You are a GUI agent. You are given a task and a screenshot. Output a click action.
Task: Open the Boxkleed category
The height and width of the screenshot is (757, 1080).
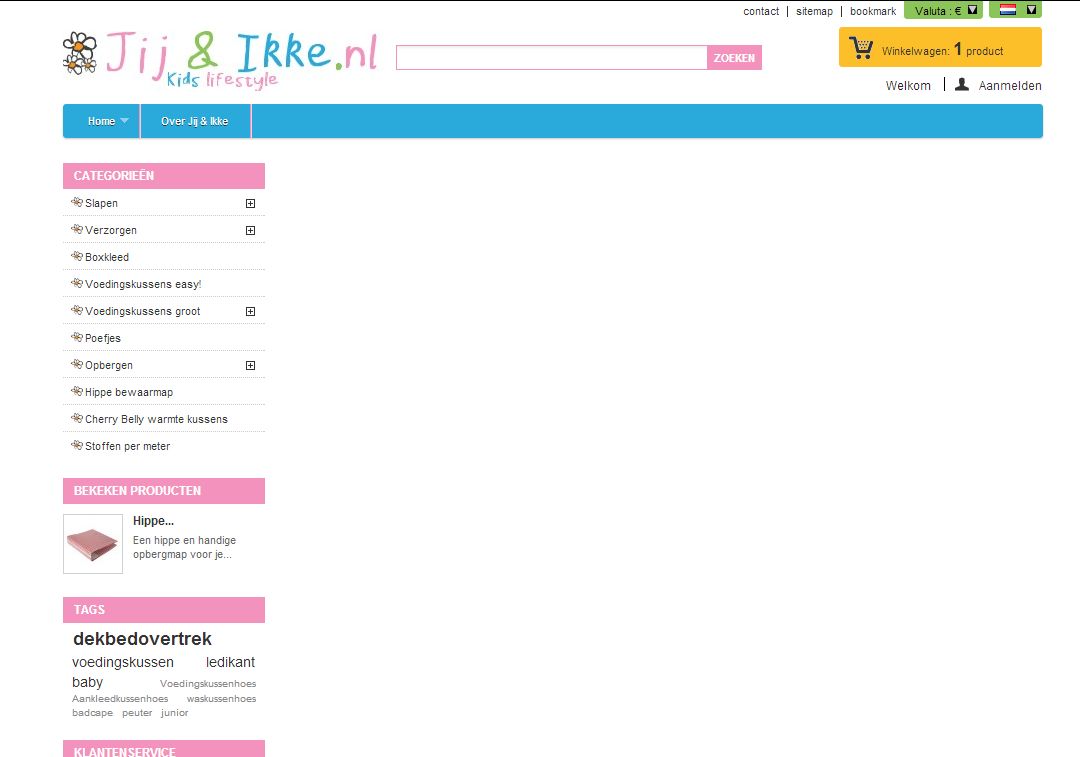[x=107, y=257]
